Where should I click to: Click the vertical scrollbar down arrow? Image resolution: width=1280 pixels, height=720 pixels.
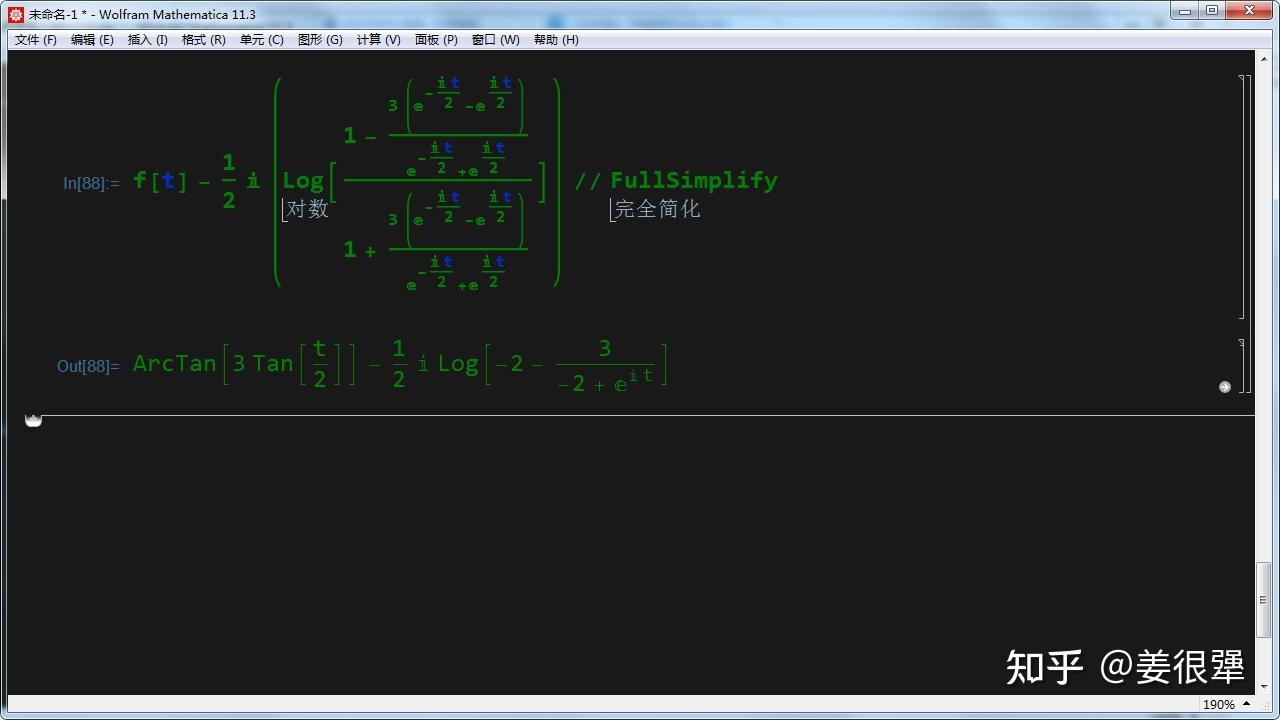pos(1264,687)
